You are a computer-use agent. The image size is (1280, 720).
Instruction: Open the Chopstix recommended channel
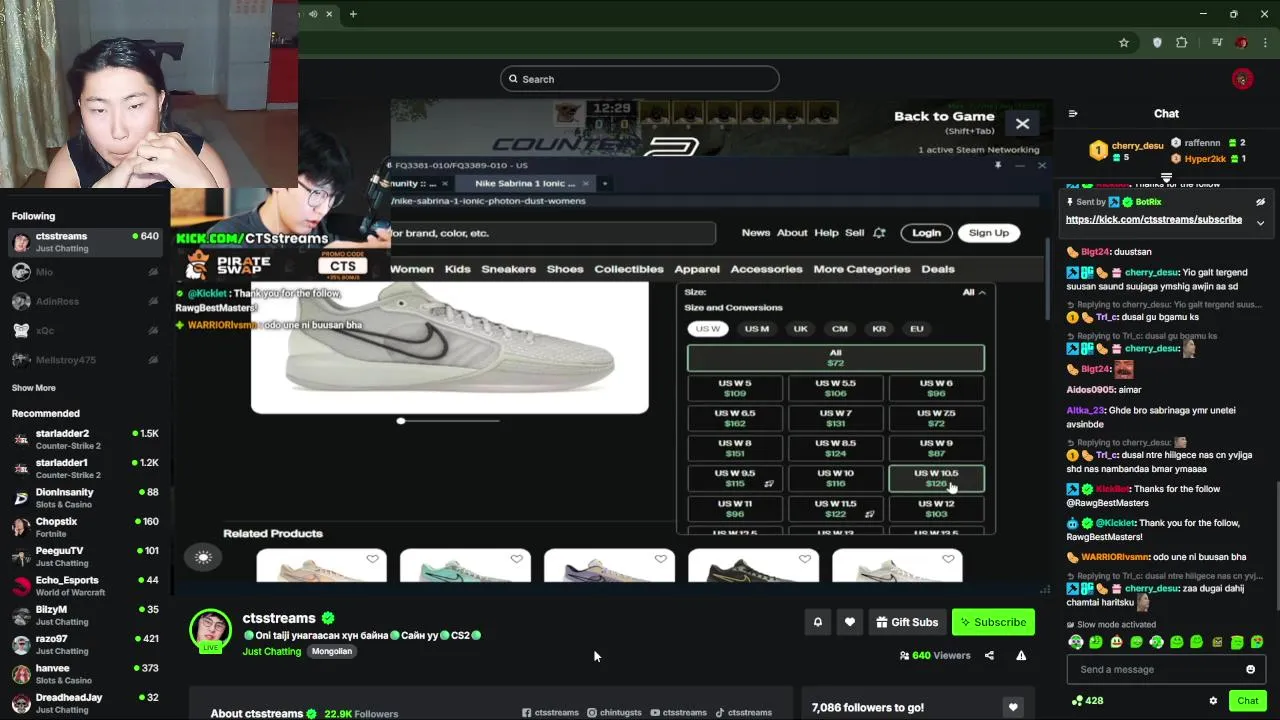pyautogui.click(x=85, y=527)
